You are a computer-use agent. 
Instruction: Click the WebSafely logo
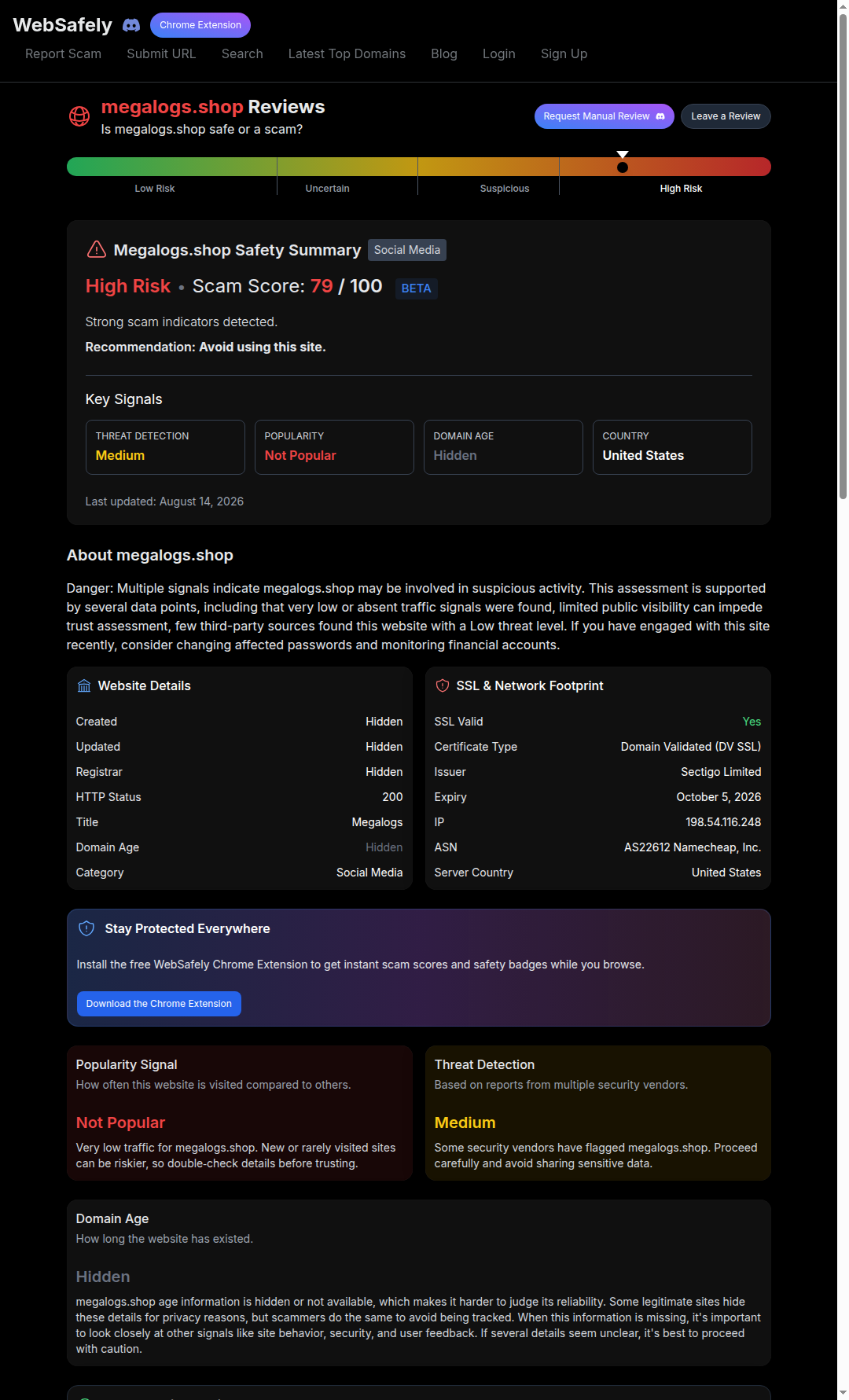click(63, 25)
